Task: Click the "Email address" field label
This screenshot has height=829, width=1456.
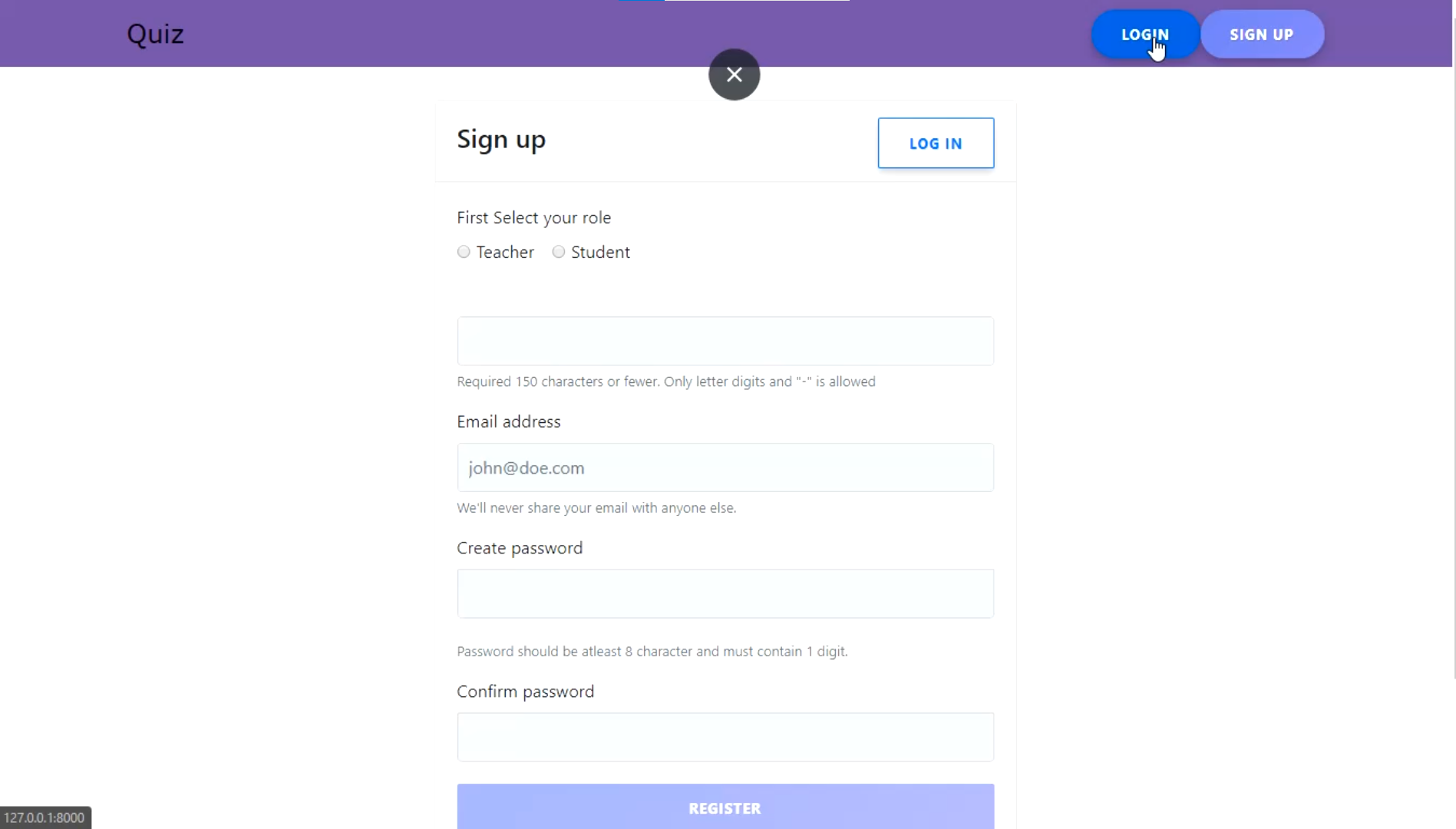Action: (508, 421)
